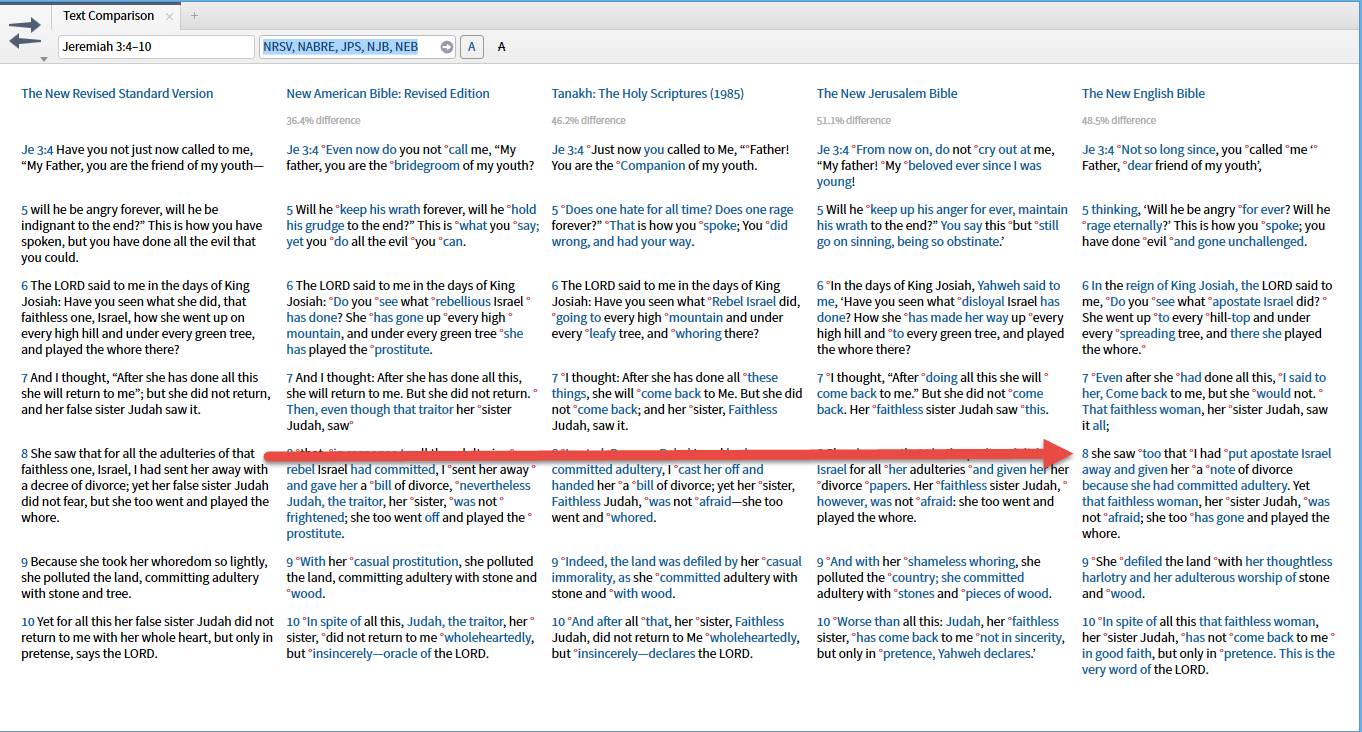This screenshot has height=732, width=1362.
Task: Open The New English Bible header
Action: (x=1143, y=94)
